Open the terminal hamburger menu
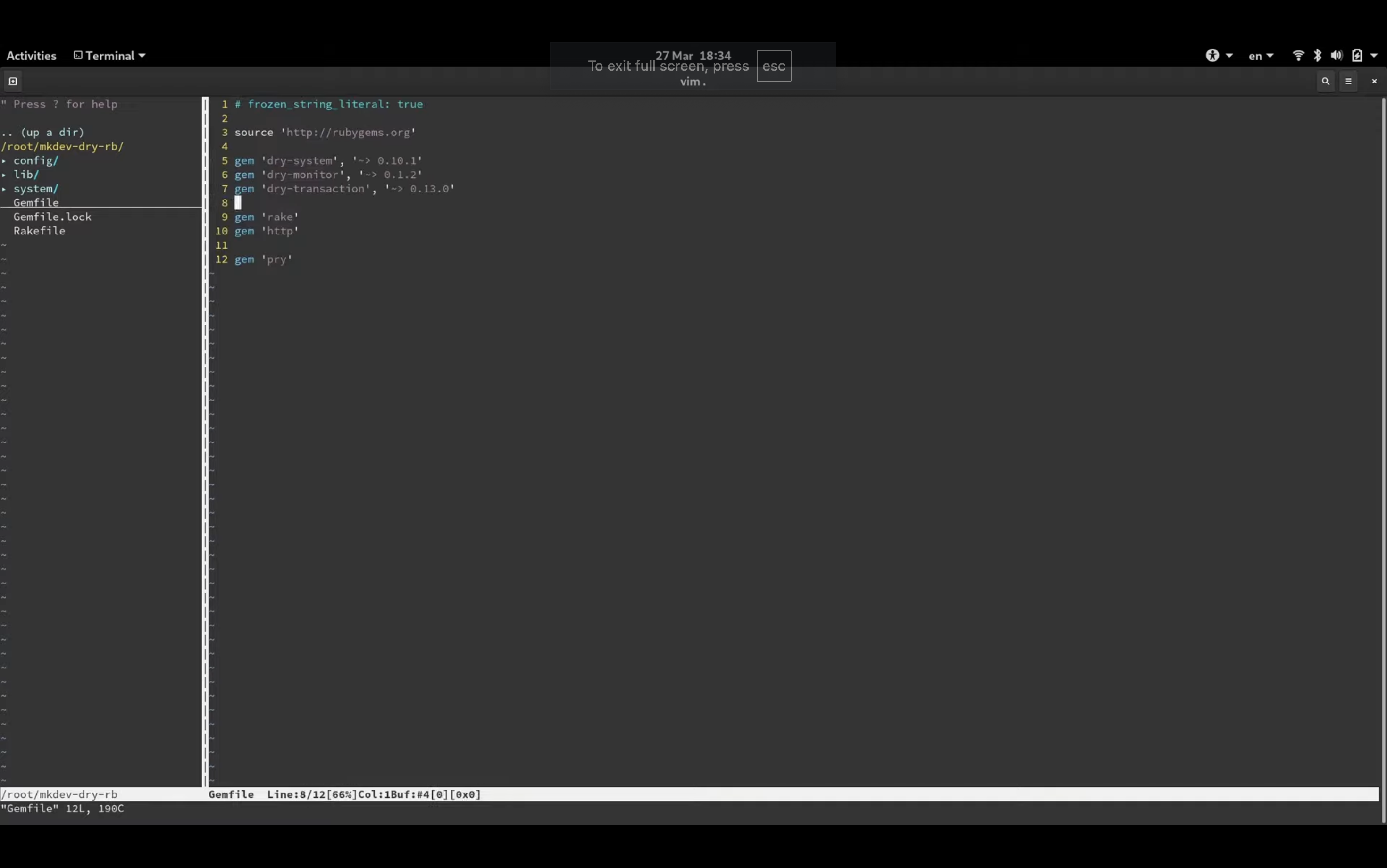The height and width of the screenshot is (868, 1387). (x=1348, y=81)
